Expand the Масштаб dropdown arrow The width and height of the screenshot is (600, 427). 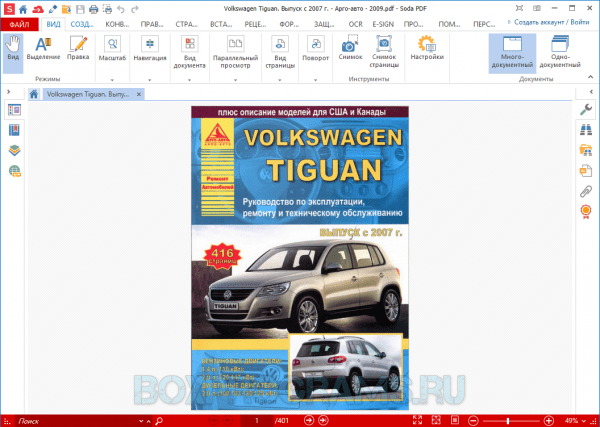pyautogui.click(x=112, y=80)
